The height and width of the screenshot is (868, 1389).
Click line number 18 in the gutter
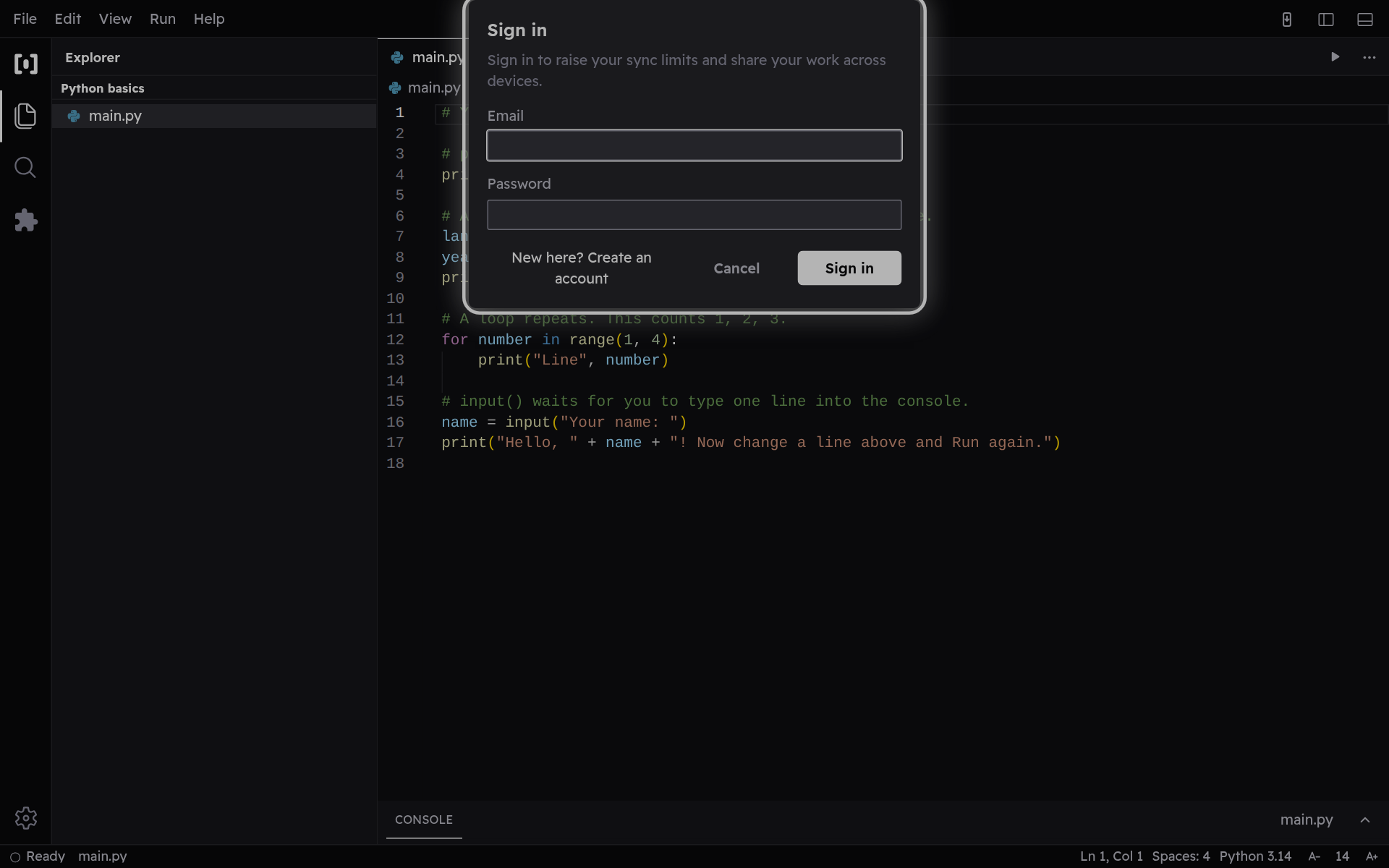point(395,463)
